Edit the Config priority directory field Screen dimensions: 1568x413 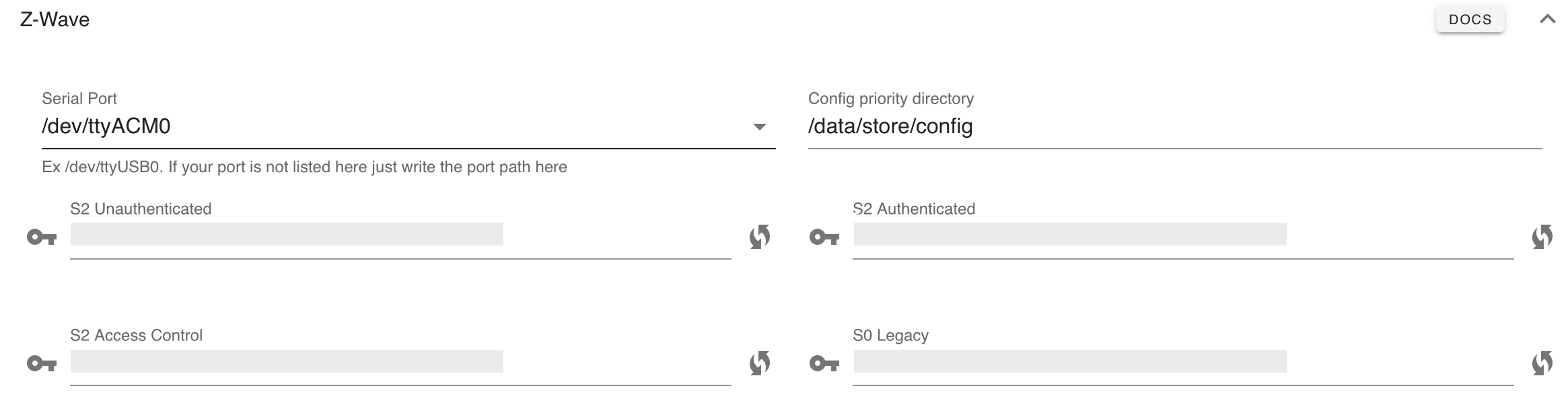click(x=1175, y=126)
